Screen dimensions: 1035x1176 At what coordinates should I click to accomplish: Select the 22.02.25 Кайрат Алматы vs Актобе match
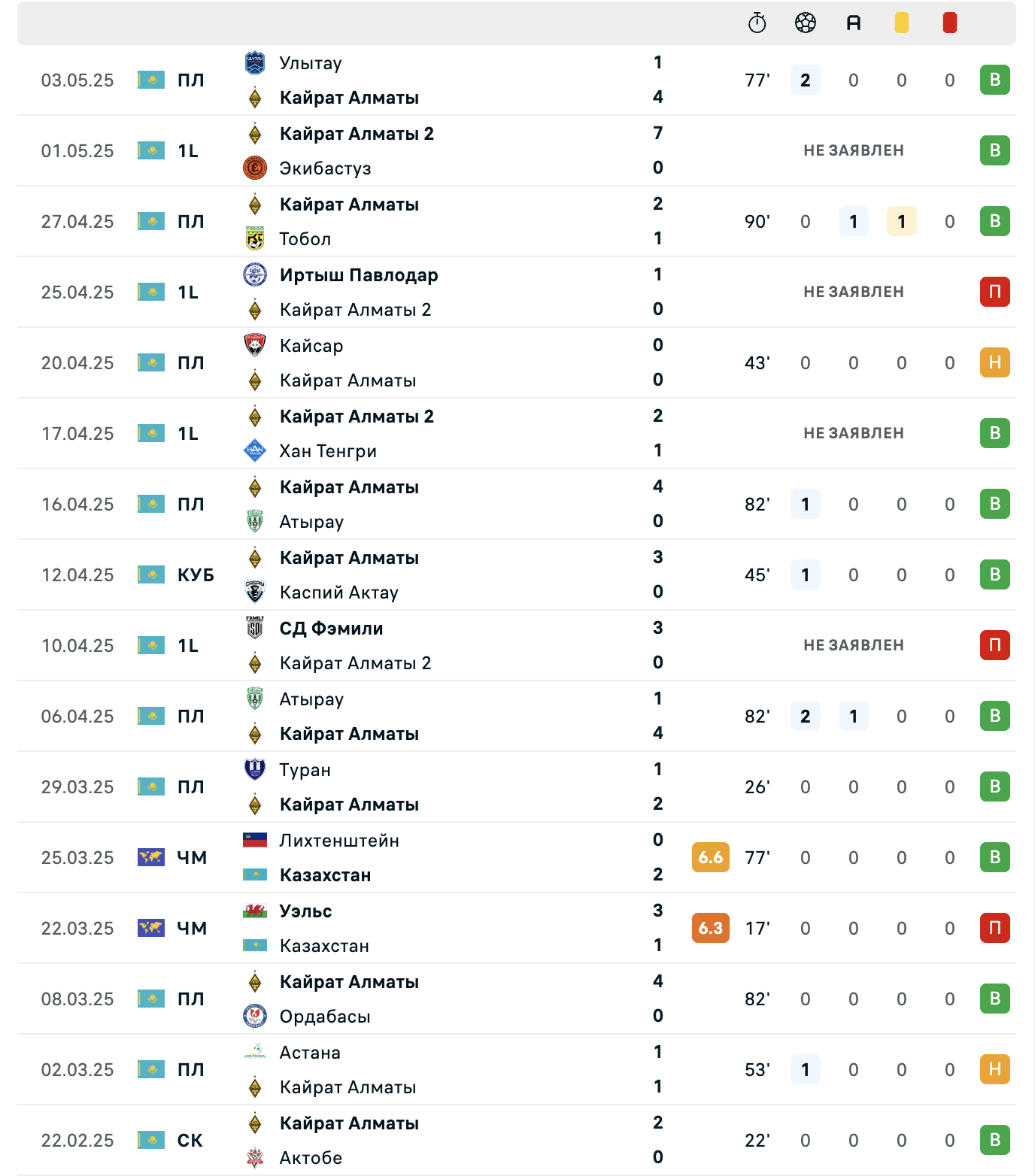[x=517, y=1140]
